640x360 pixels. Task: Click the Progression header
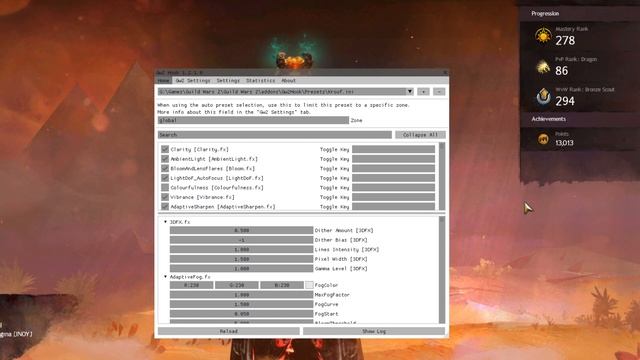pos(545,13)
